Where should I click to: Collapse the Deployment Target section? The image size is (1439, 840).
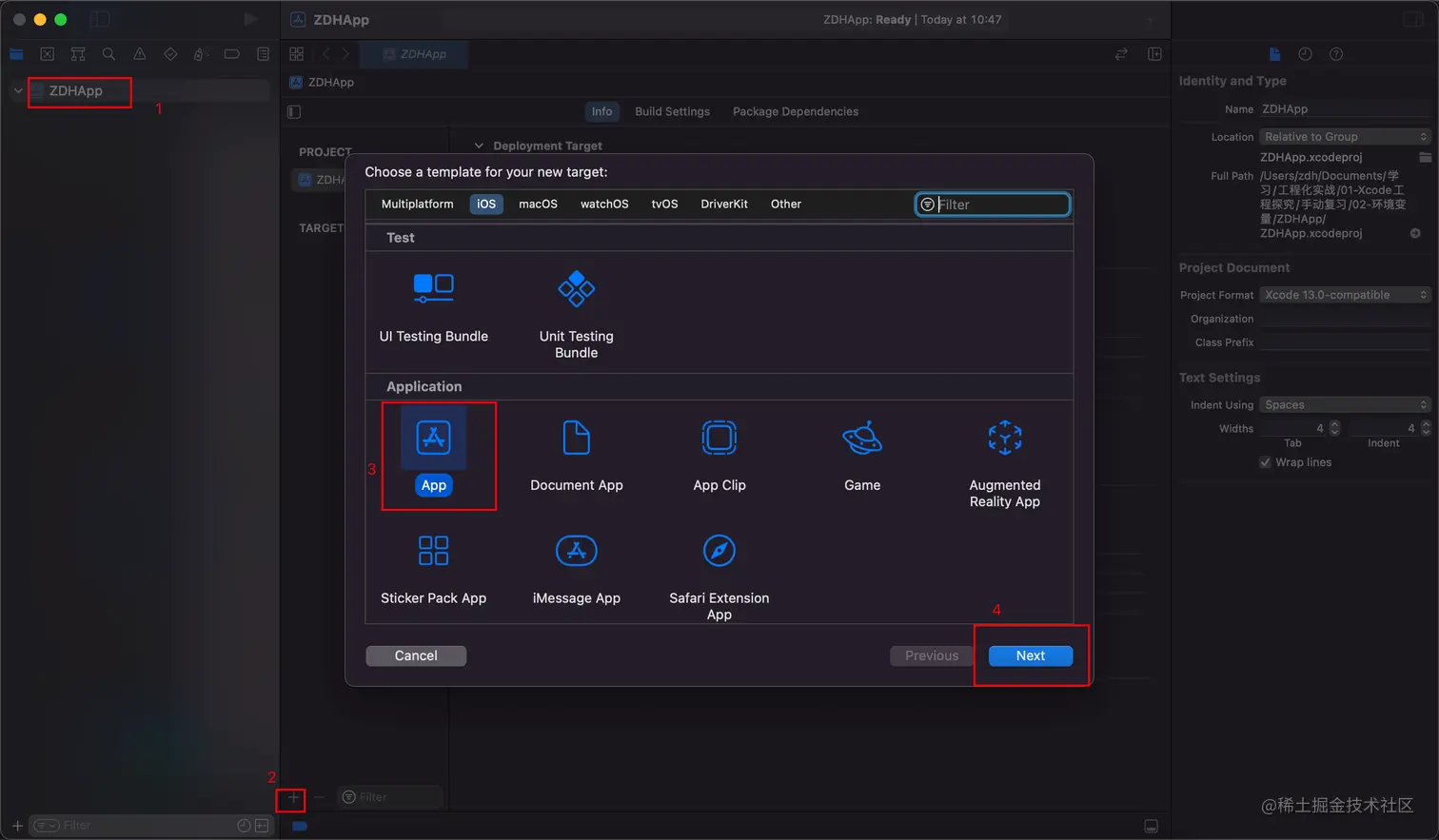tap(479, 146)
